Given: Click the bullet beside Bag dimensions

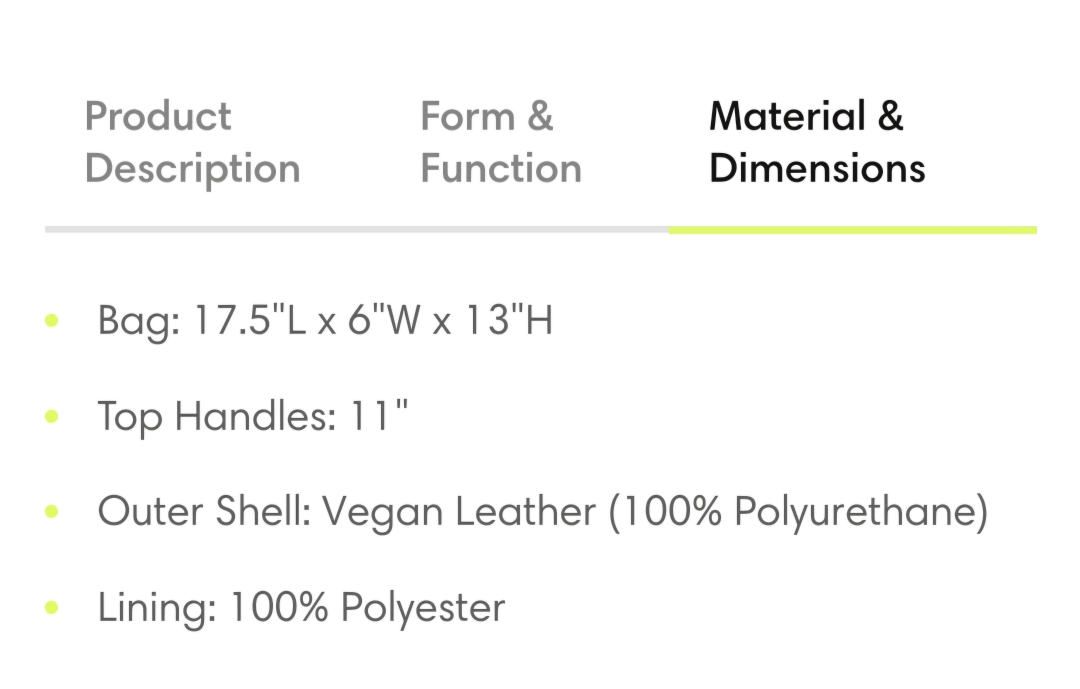Looking at the screenshot, I should tap(52, 320).
